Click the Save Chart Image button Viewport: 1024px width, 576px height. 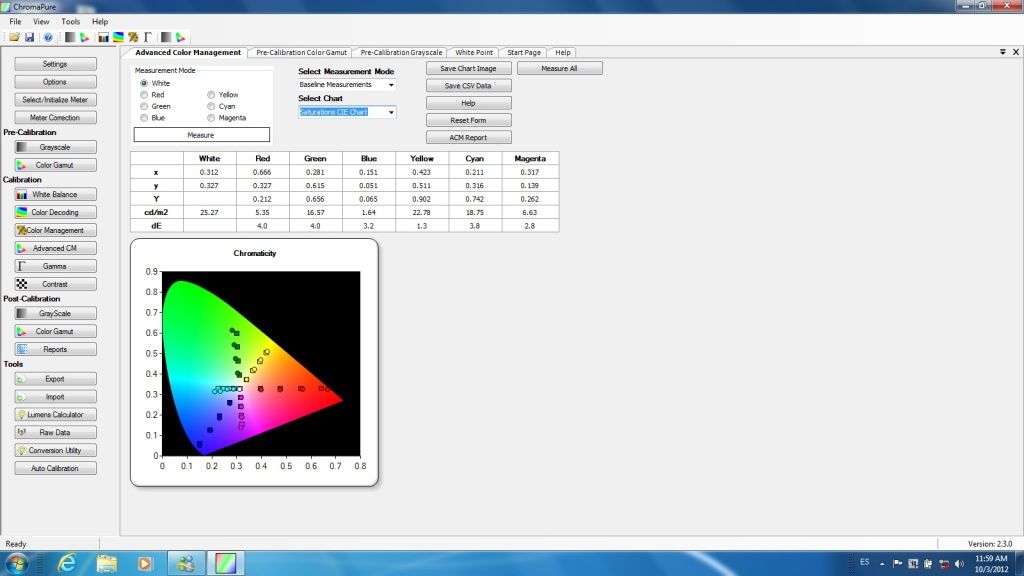468,69
